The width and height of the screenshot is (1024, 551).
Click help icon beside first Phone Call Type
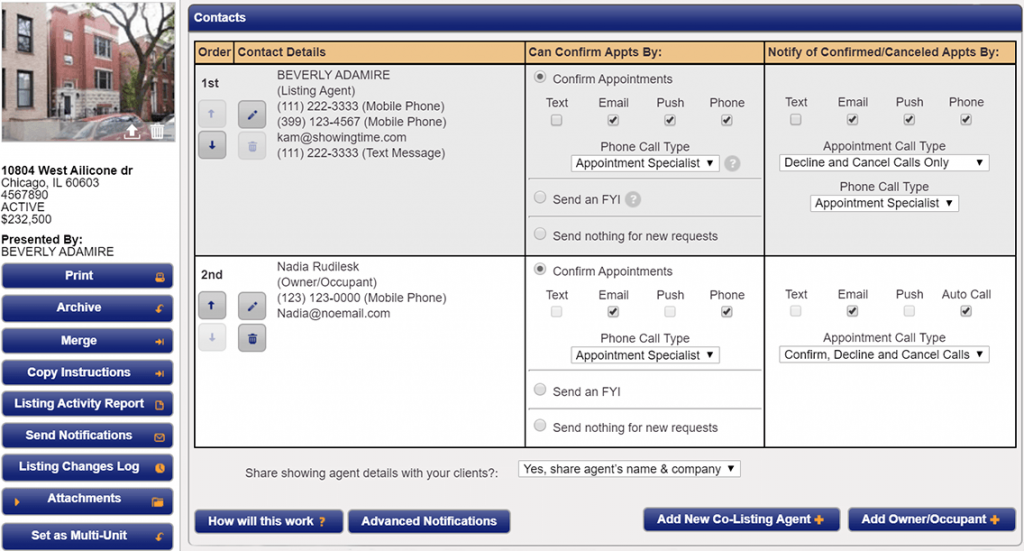click(732, 163)
